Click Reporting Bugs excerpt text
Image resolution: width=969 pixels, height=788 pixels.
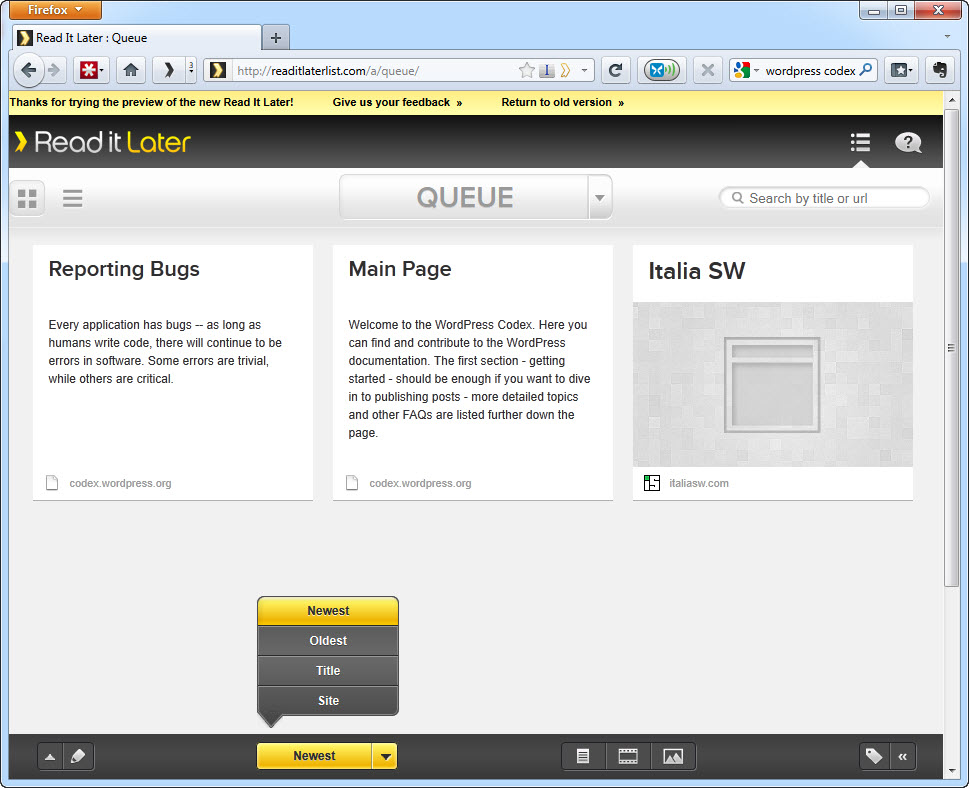coord(165,352)
